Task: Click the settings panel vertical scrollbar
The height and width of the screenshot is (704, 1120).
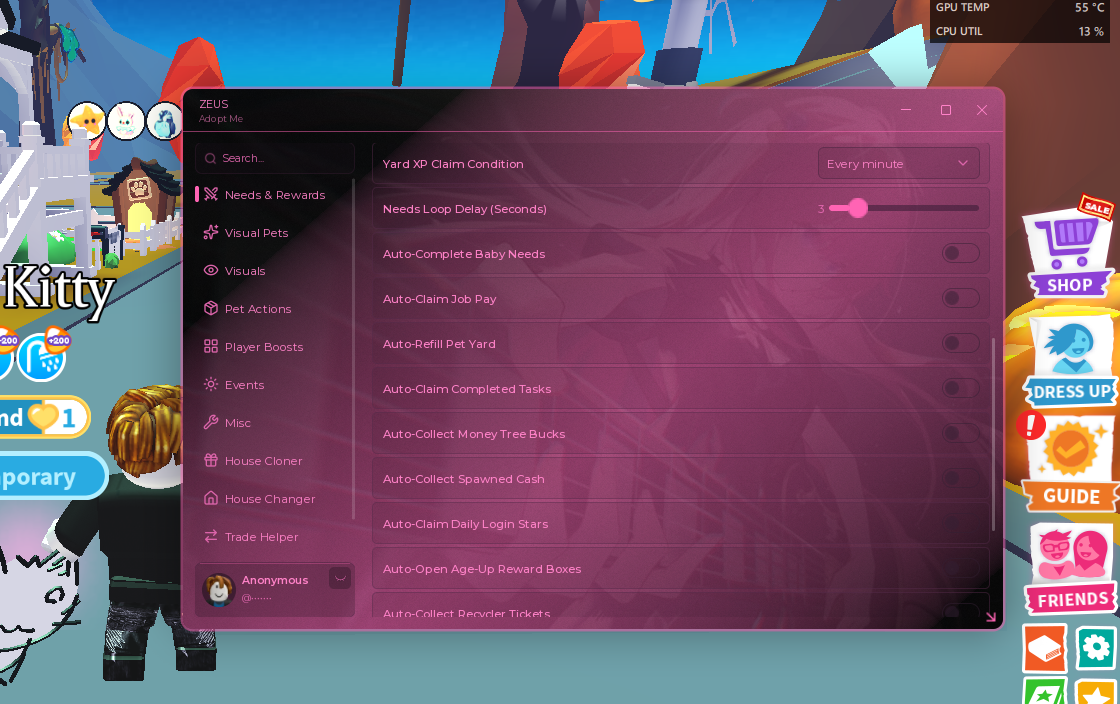Action: click(993, 433)
